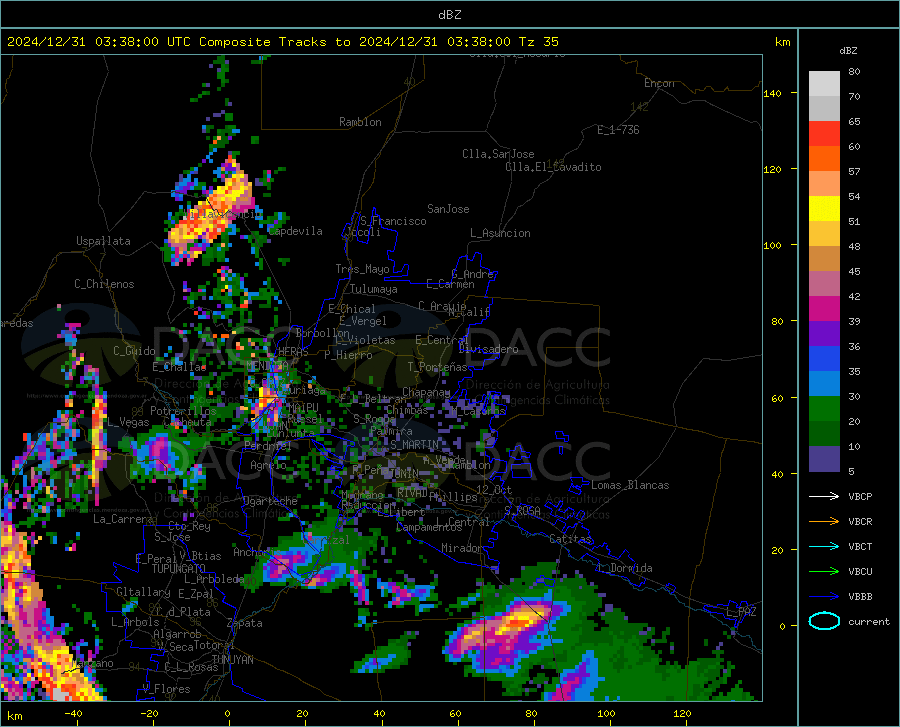Click the 20 dBZ green color swatch
900x727 pixels.
[824, 433]
